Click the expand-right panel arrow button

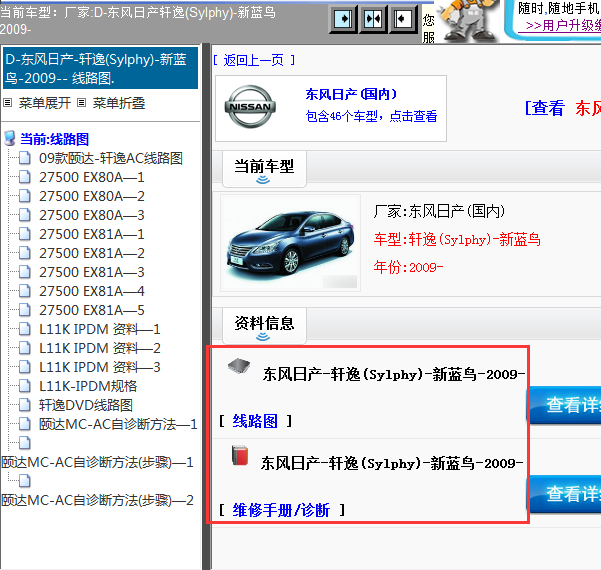click(343, 19)
